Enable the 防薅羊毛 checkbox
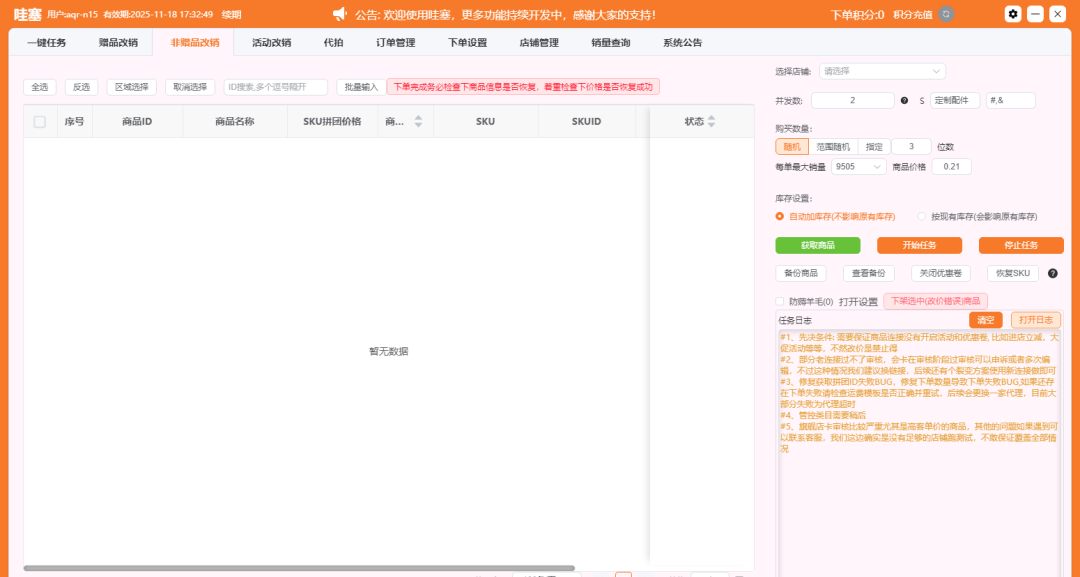The width and height of the screenshot is (1080, 577). coord(780,301)
